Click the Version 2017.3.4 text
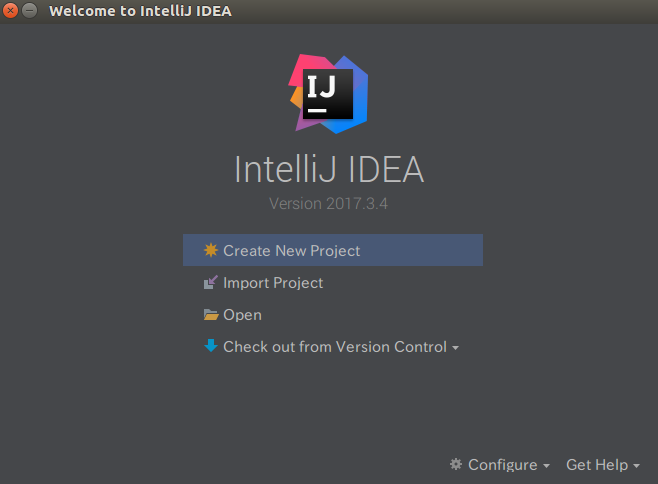The height and width of the screenshot is (484, 658). 329,204
